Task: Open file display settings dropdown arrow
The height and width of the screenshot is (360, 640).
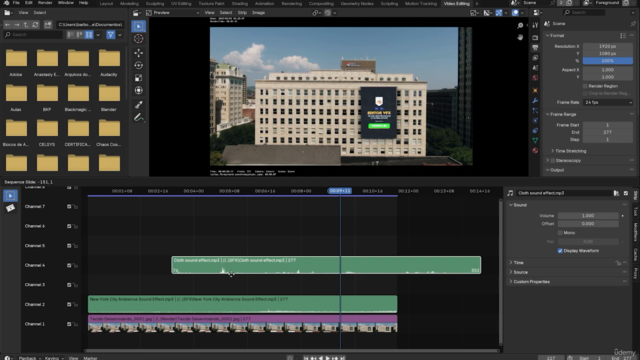Action: click(x=98, y=35)
